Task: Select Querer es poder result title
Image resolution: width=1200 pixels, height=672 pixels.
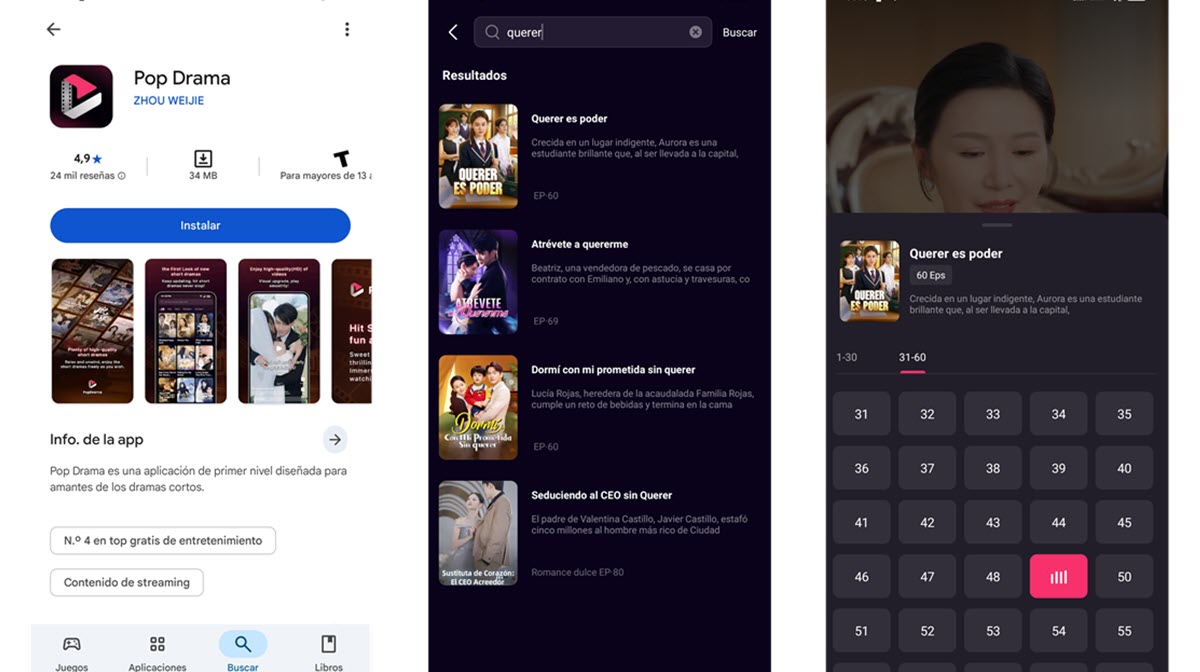Action: (569, 119)
